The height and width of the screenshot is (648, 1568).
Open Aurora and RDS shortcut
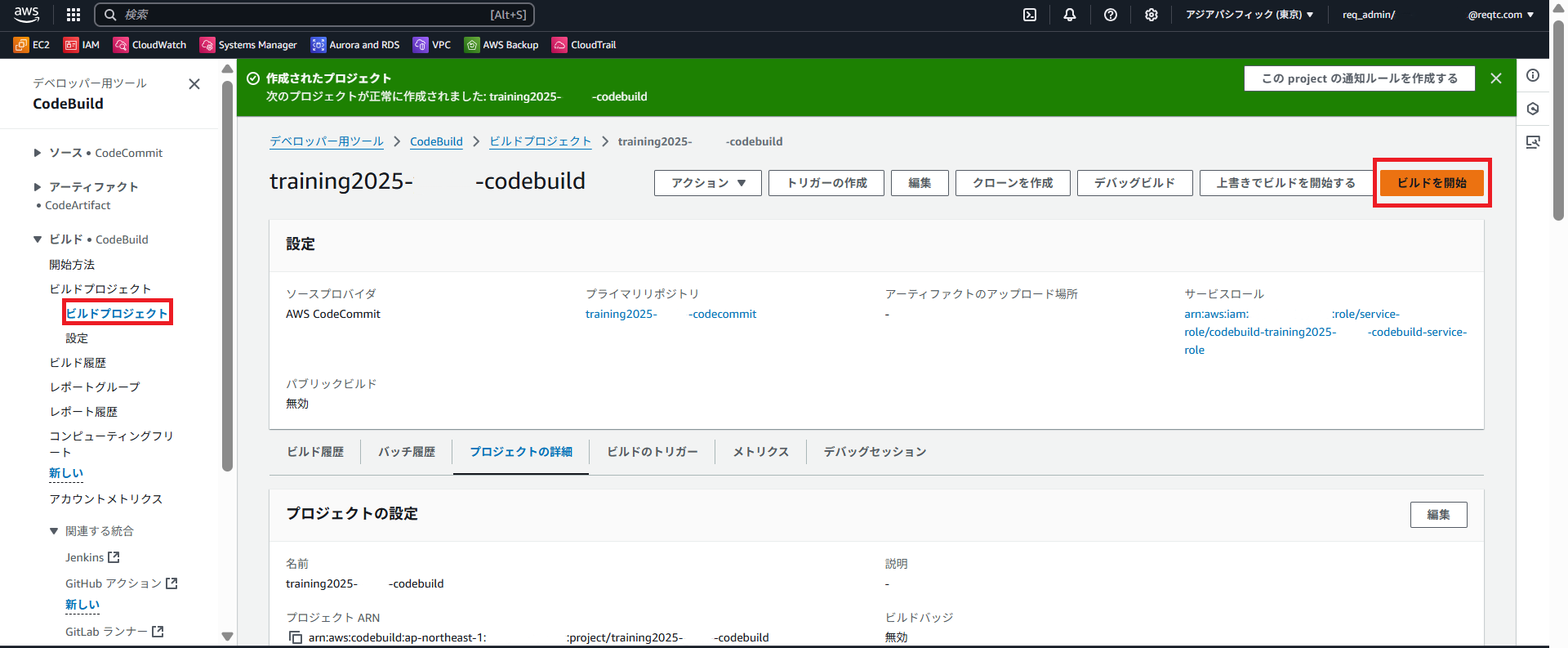(355, 45)
